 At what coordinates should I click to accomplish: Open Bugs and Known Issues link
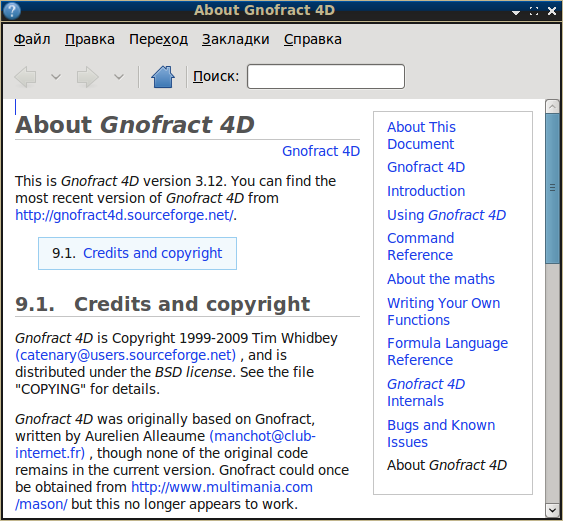pos(441,433)
